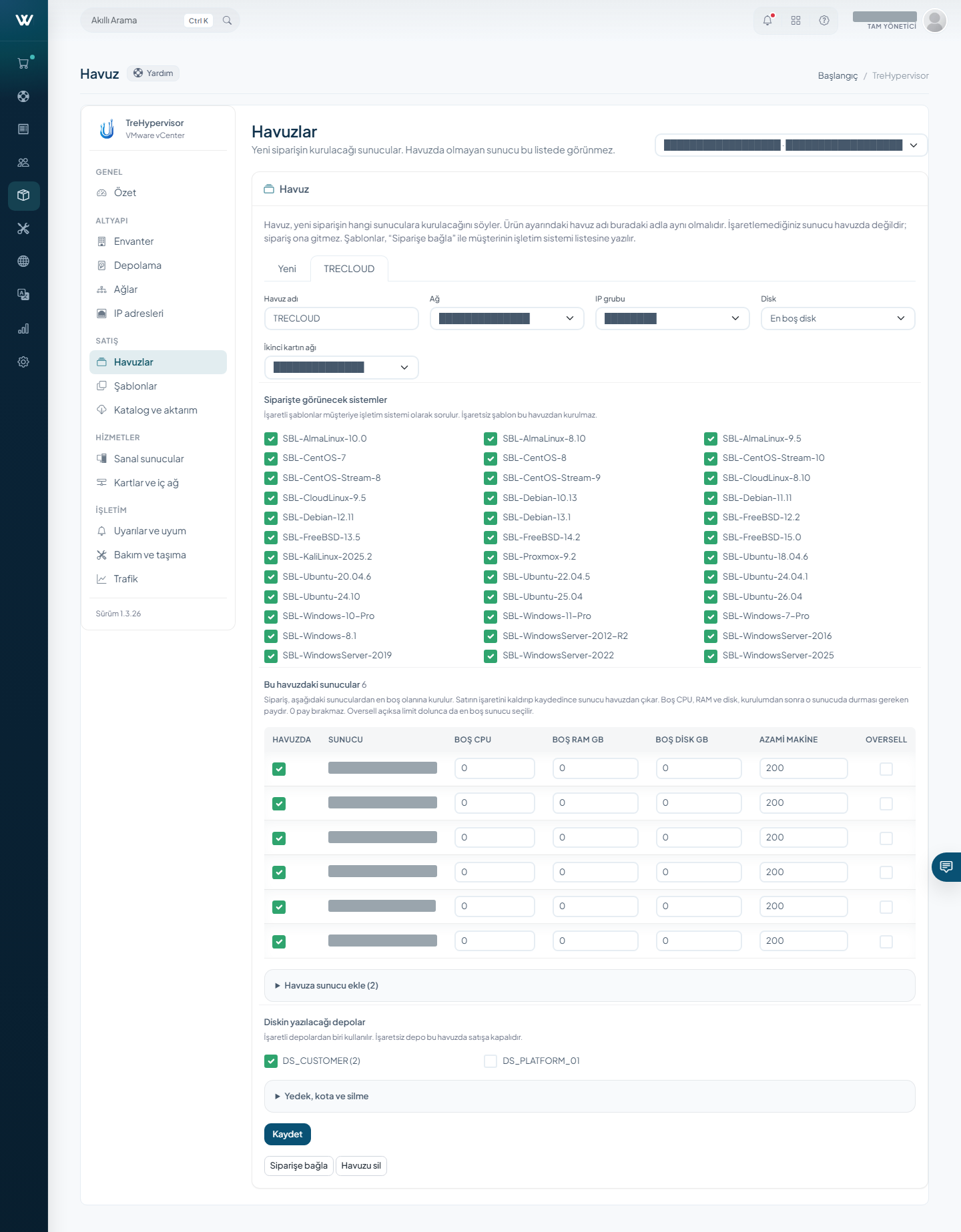
Task: Uncheck SBL-AlmaLinux-10.0 template
Action: point(271,439)
